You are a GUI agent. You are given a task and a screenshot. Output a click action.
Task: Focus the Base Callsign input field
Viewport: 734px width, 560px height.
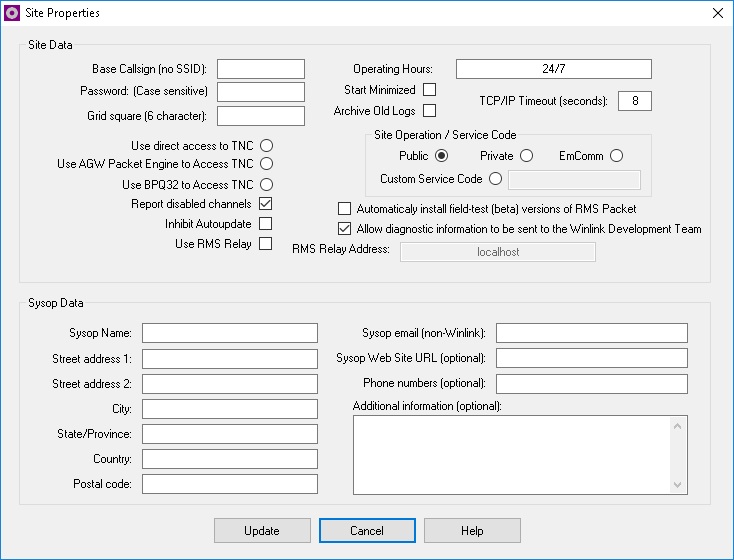tap(260, 69)
